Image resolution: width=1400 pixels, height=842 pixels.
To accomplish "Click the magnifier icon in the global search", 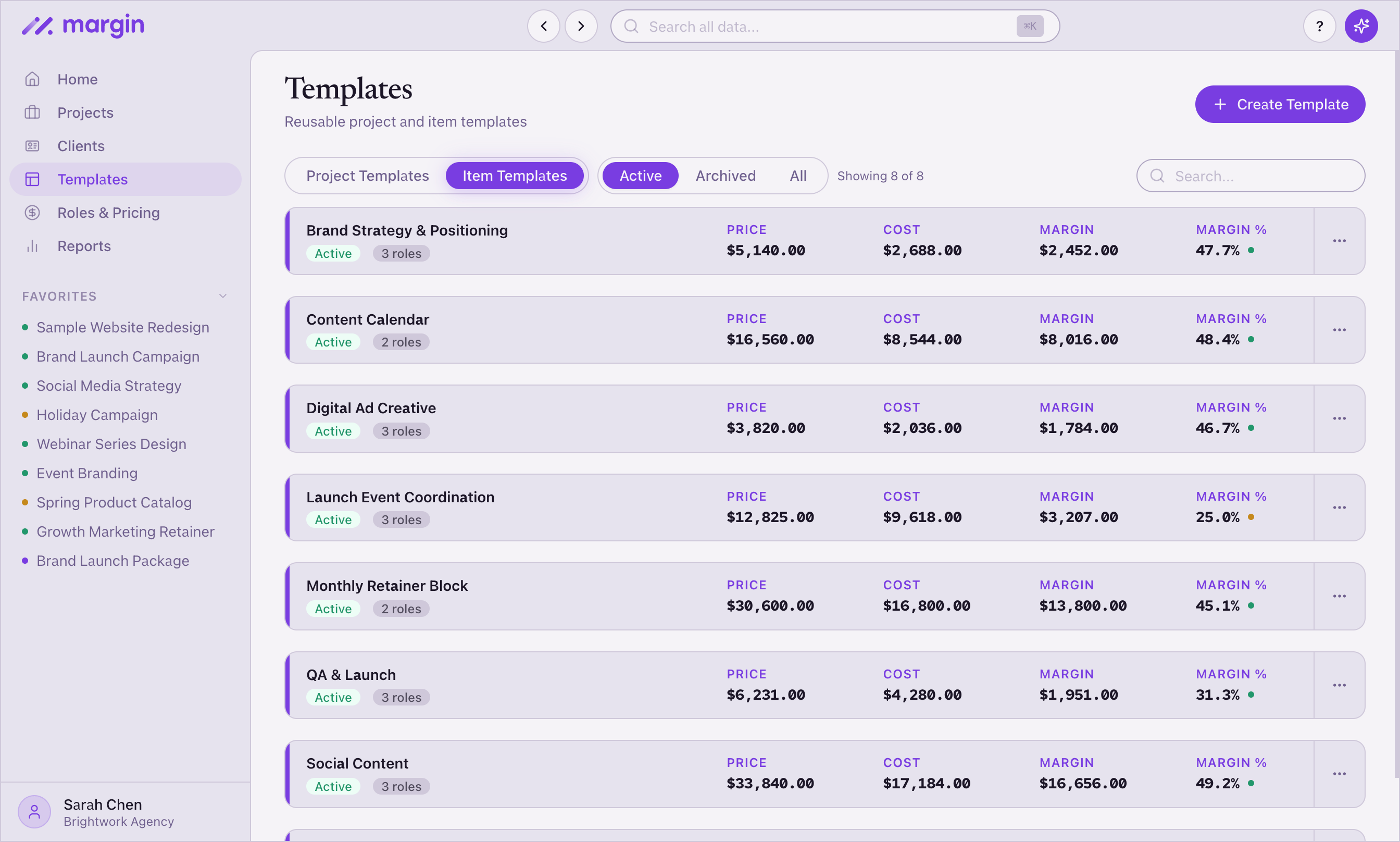I will (x=631, y=26).
